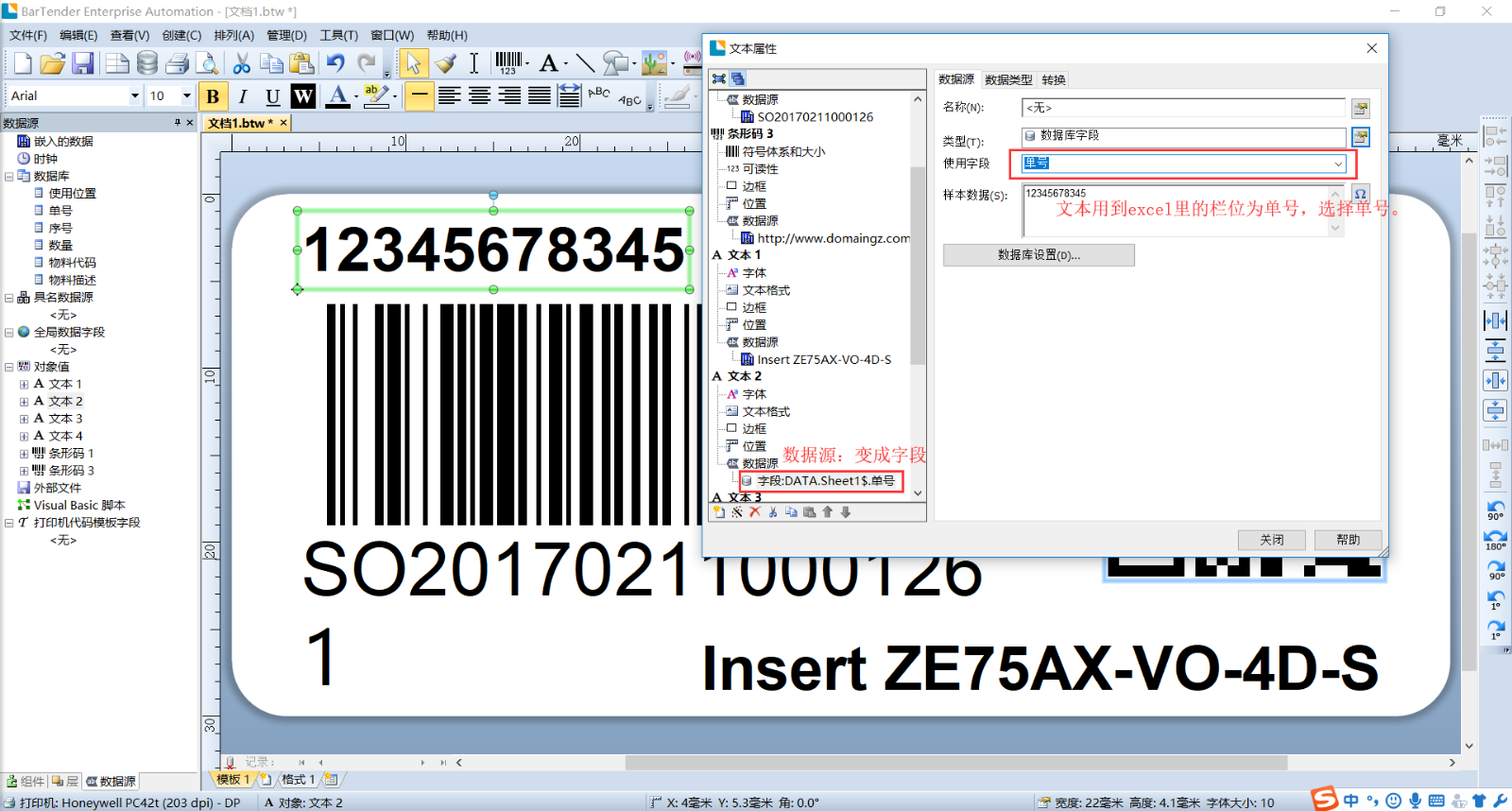Open the Arial font name dropdown
This screenshot has height=811, width=1512.
click(x=134, y=95)
